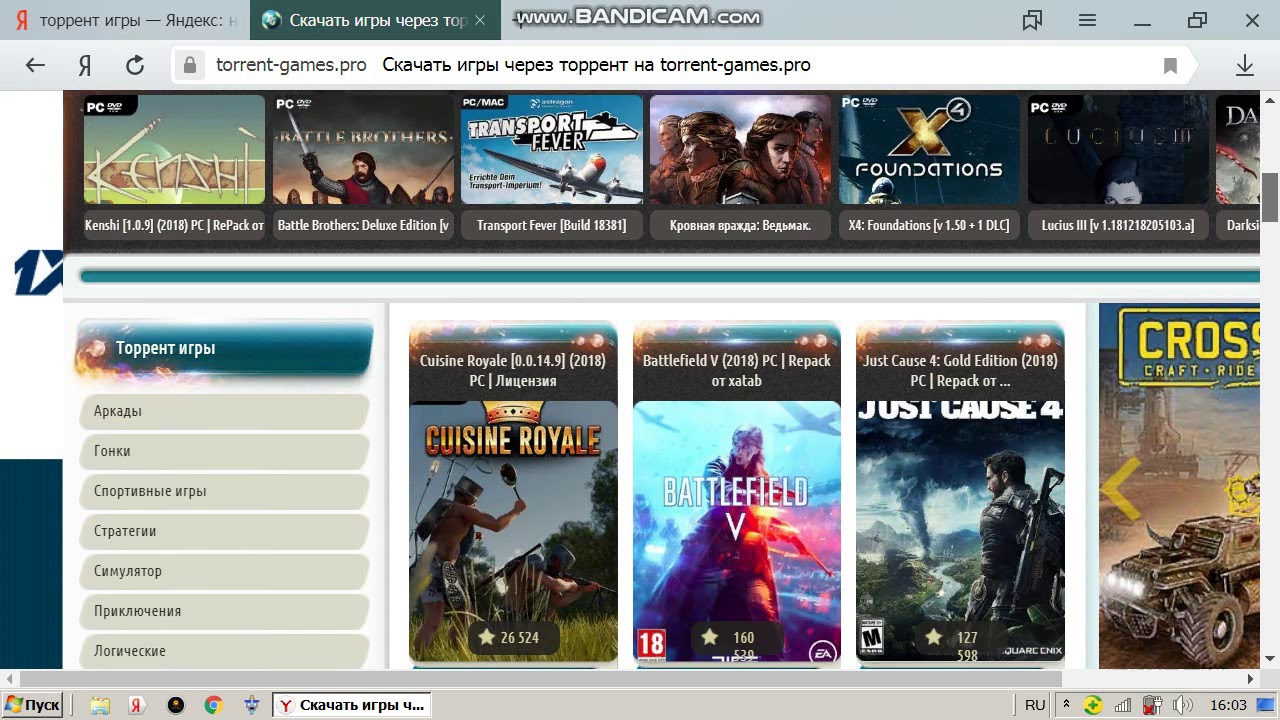Click 'Battle Brothers: Deluxe Edition' title link
1280x720 pixels.
[x=363, y=225]
